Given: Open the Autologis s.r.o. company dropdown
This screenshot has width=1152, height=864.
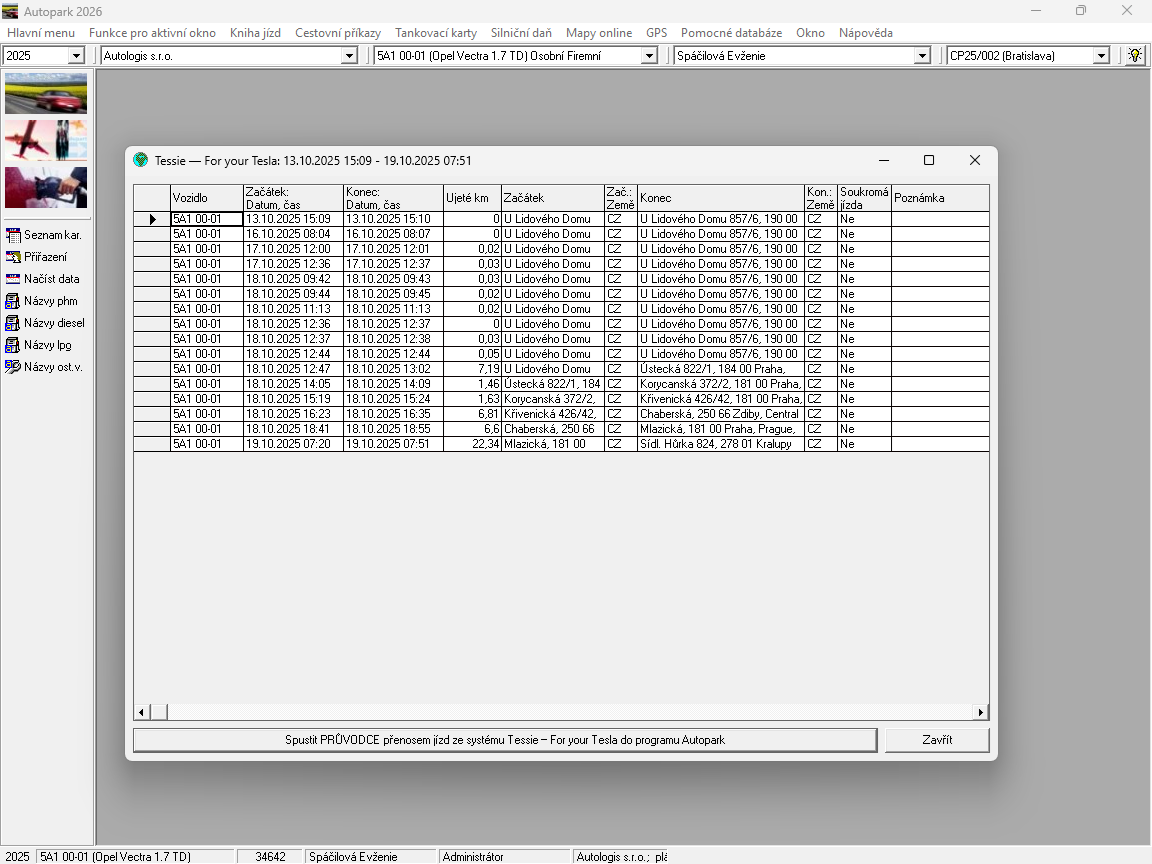Looking at the screenshot, I should (x=349, y=56).
